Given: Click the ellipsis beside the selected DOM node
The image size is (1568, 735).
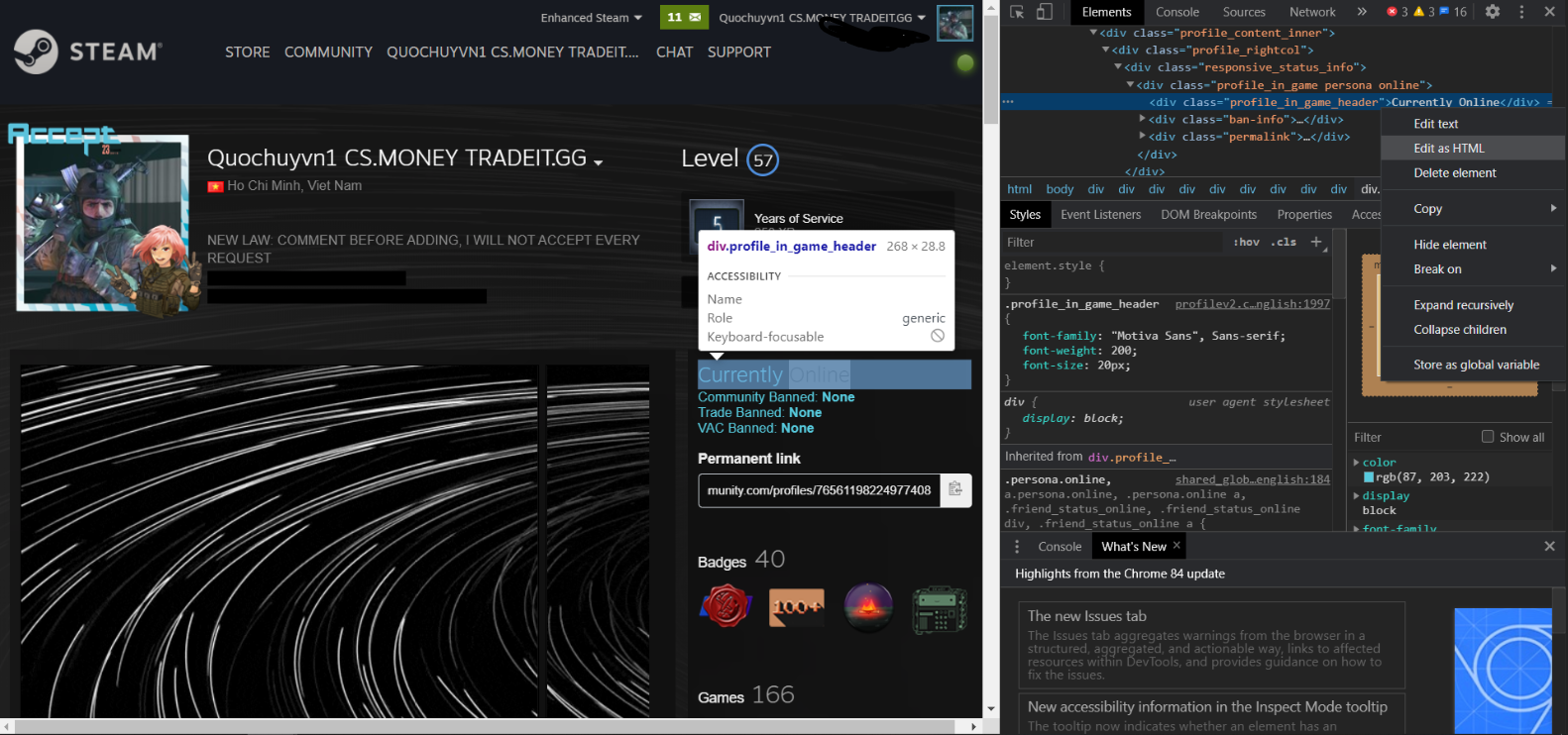Looking at the screenshot, I should tap(1008, 102).
